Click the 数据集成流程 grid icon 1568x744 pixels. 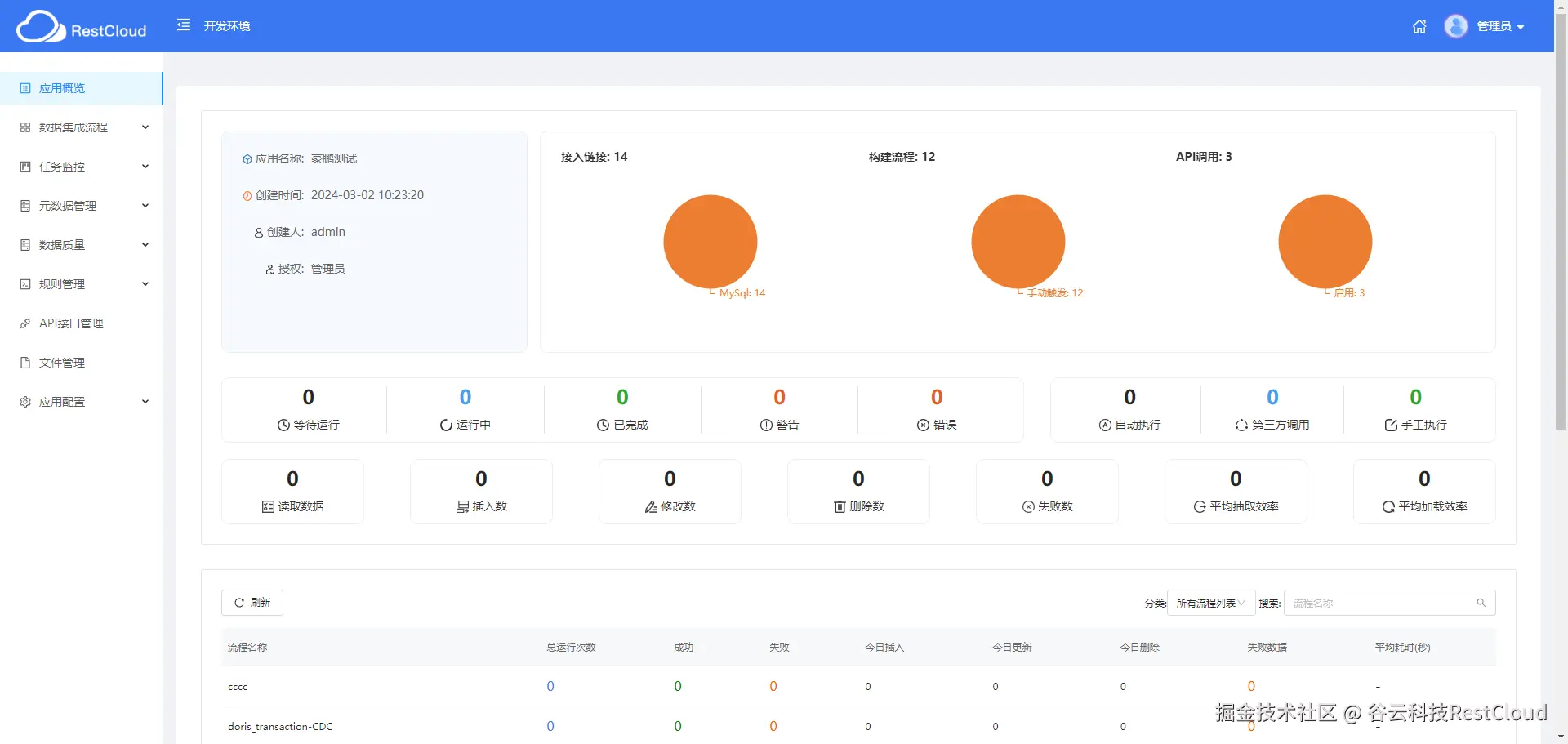tap(25, 127)
